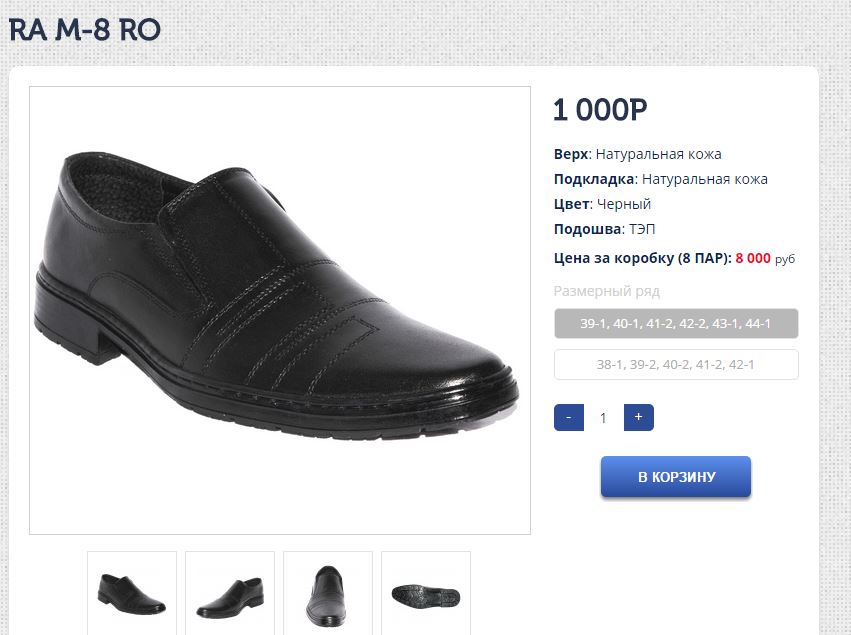Click the "Размерный ряд" label

coord(607,292)
